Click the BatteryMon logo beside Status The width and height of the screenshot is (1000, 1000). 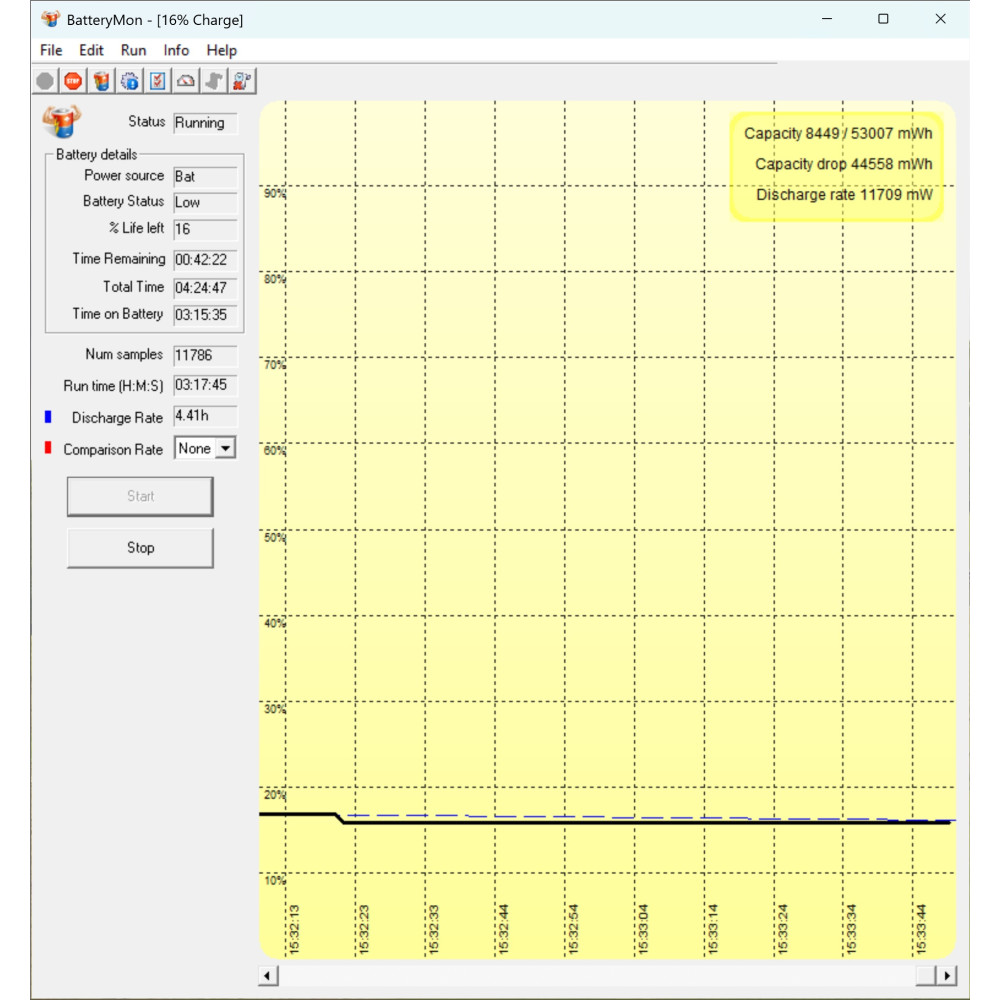coord(59,122)
